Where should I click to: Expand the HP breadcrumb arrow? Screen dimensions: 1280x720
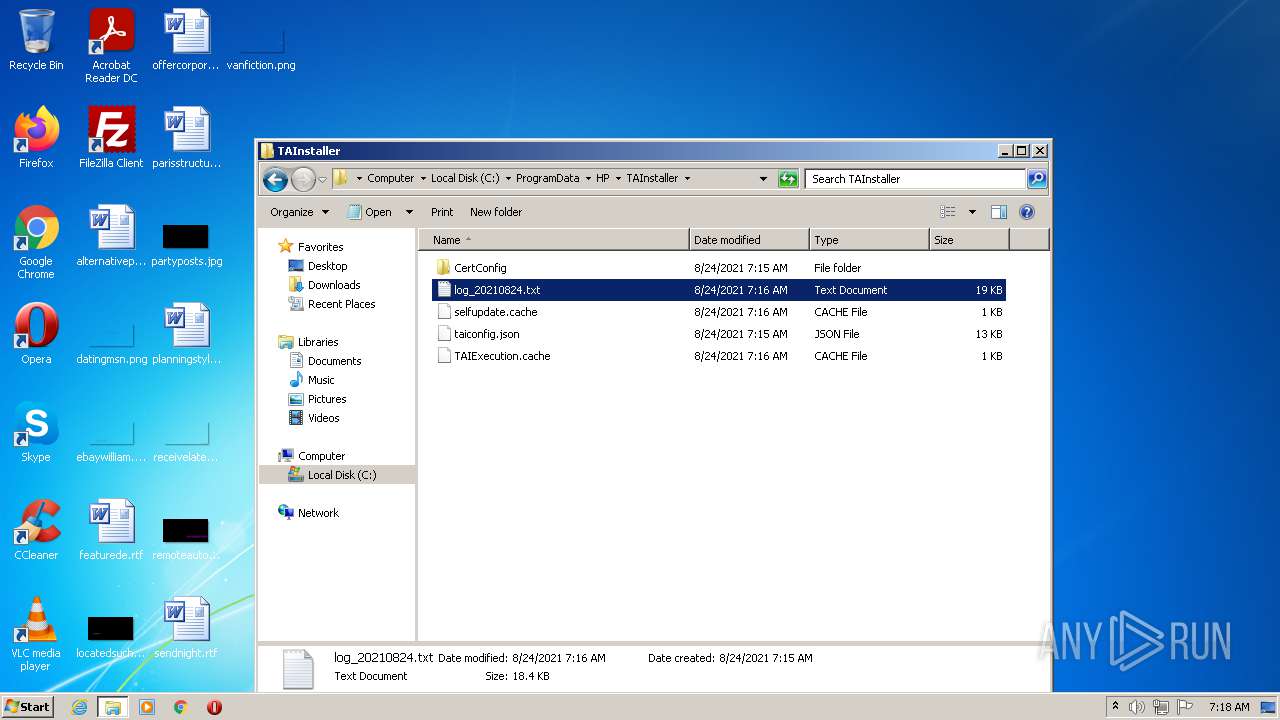[x=618, y=179]
